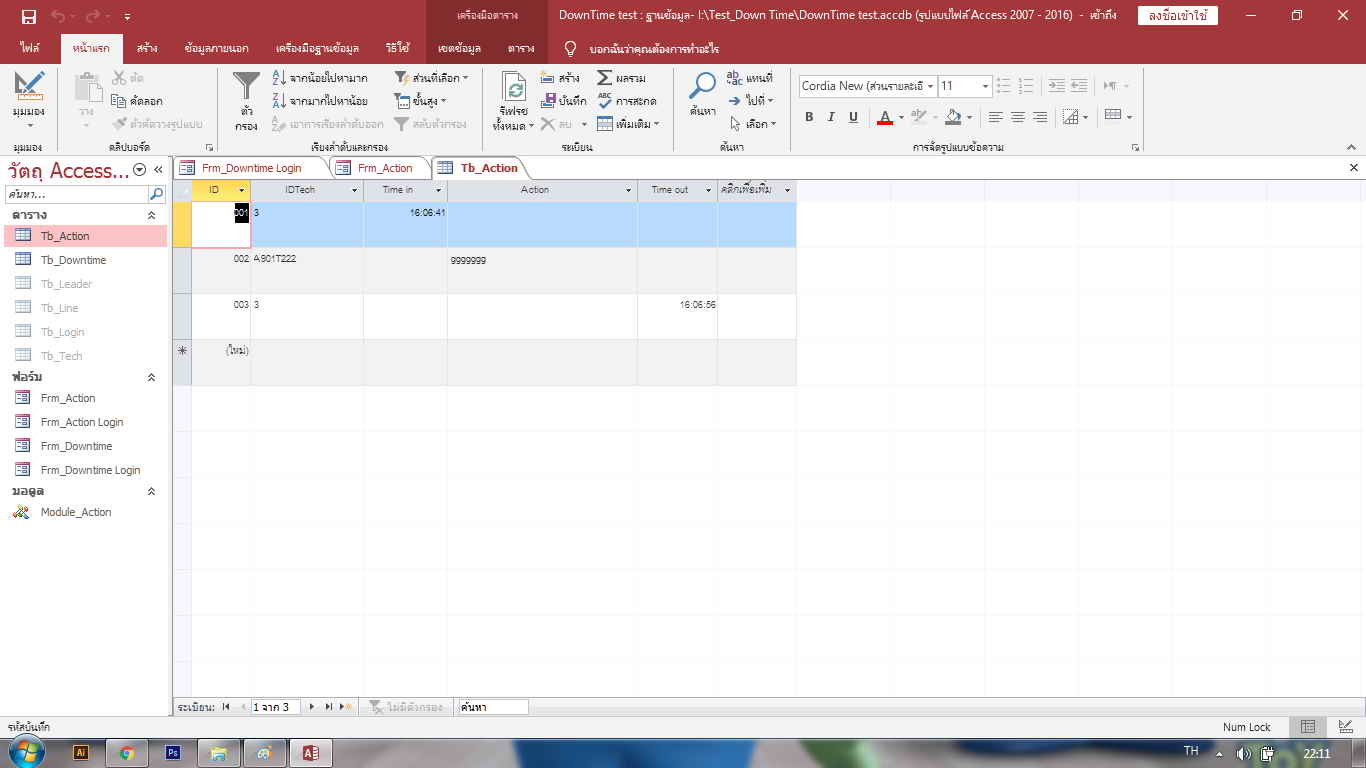
Task: Center align text
Action: 1017,117
